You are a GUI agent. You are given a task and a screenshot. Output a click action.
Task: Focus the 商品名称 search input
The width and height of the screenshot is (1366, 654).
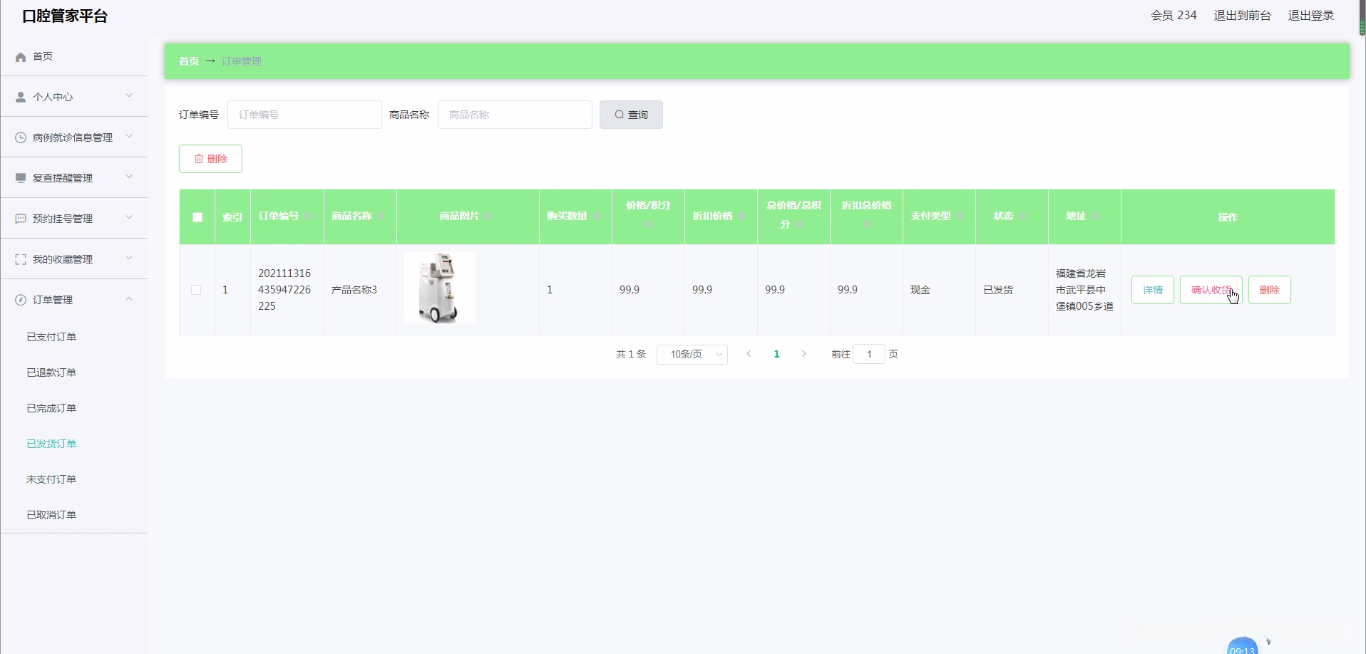515,115
